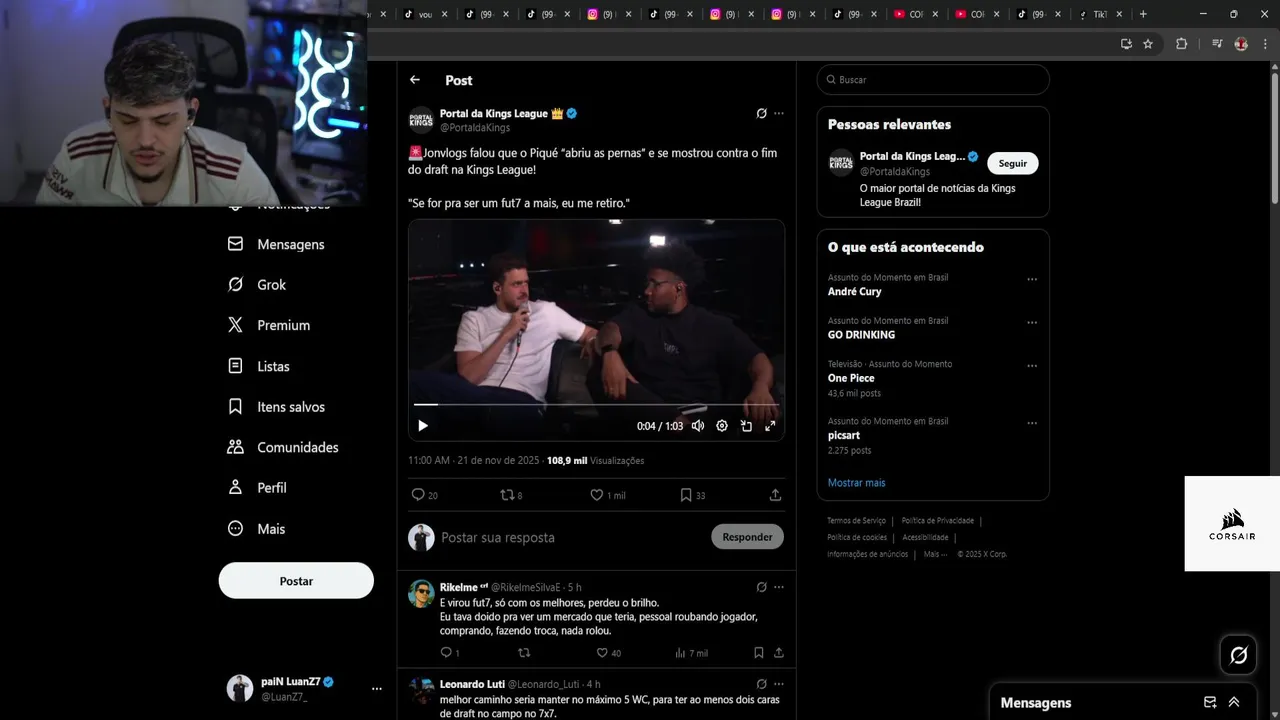The height and width of the screenshot is (720, 1280).
Task: Share the main post
Action: [x=775, y=495]
